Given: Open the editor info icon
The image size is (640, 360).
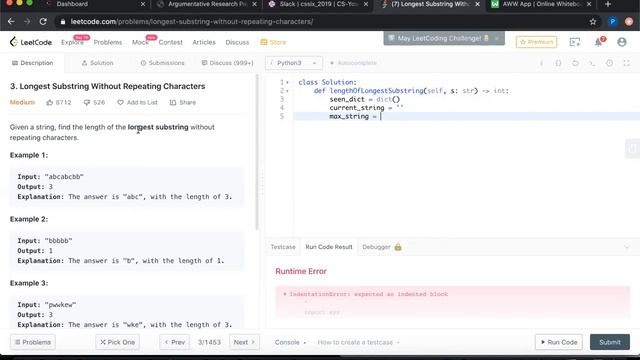Looking at the screenshot, I should tap(541, 63).
